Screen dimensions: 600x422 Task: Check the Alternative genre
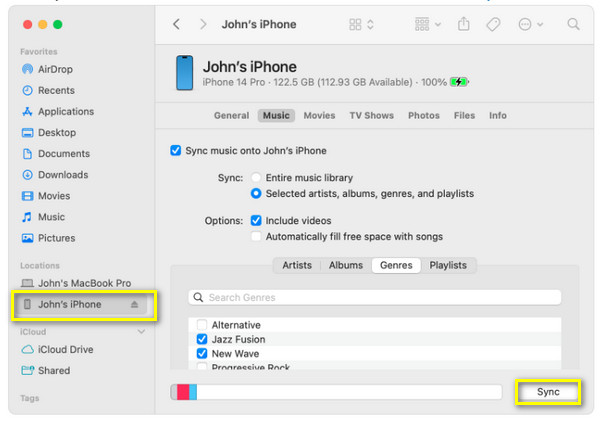coord(202,325)
